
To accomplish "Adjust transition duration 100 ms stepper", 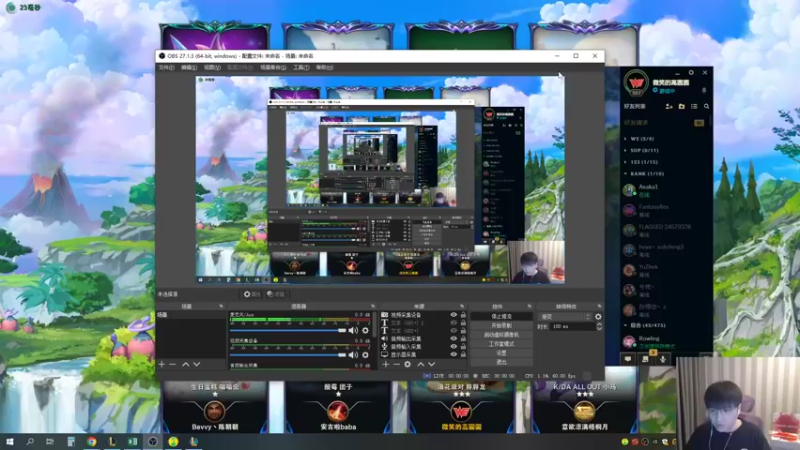I will pyautogui.click(x=599, y=327).
